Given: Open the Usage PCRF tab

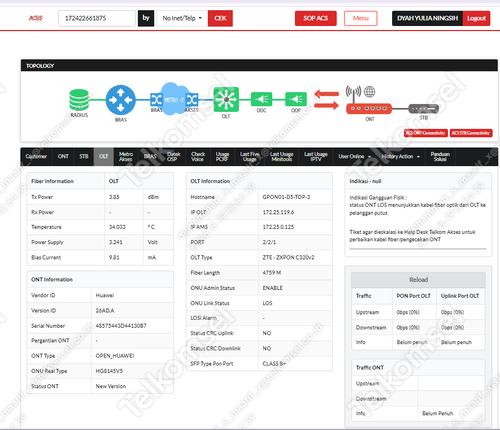Looking at the screenshot, I should tap(222, 156).
